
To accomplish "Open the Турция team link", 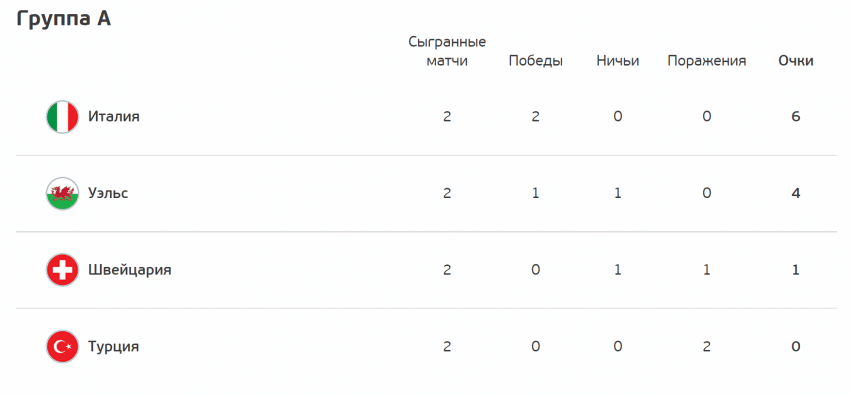I will pos(114,346).
